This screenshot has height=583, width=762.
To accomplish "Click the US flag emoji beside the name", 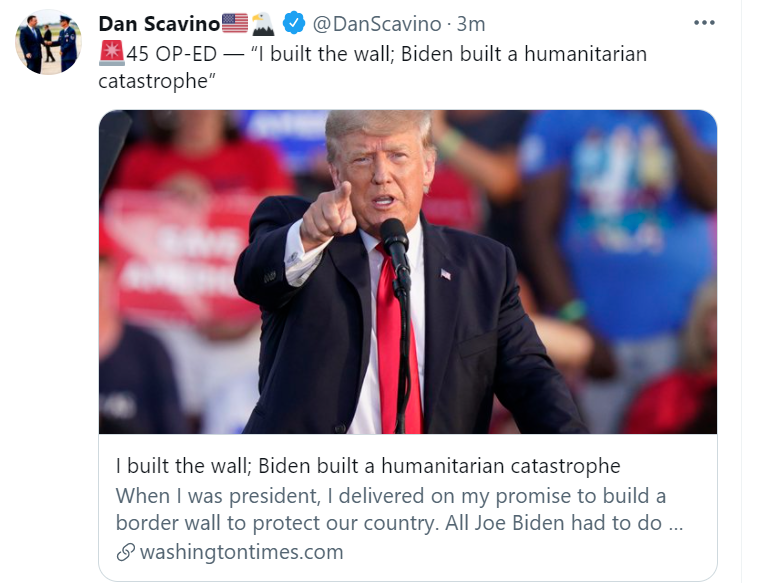I will [x=235, y=23].
